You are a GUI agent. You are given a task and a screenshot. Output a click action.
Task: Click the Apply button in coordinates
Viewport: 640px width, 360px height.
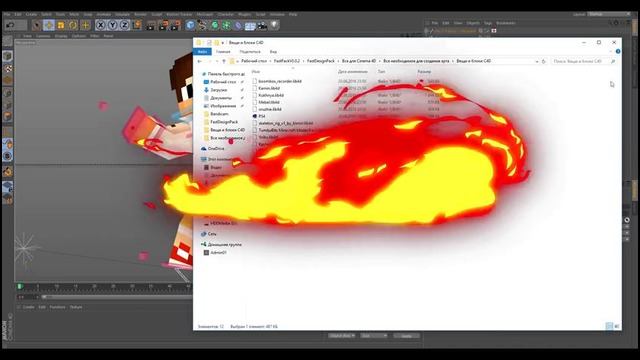(x=406, y=336)
